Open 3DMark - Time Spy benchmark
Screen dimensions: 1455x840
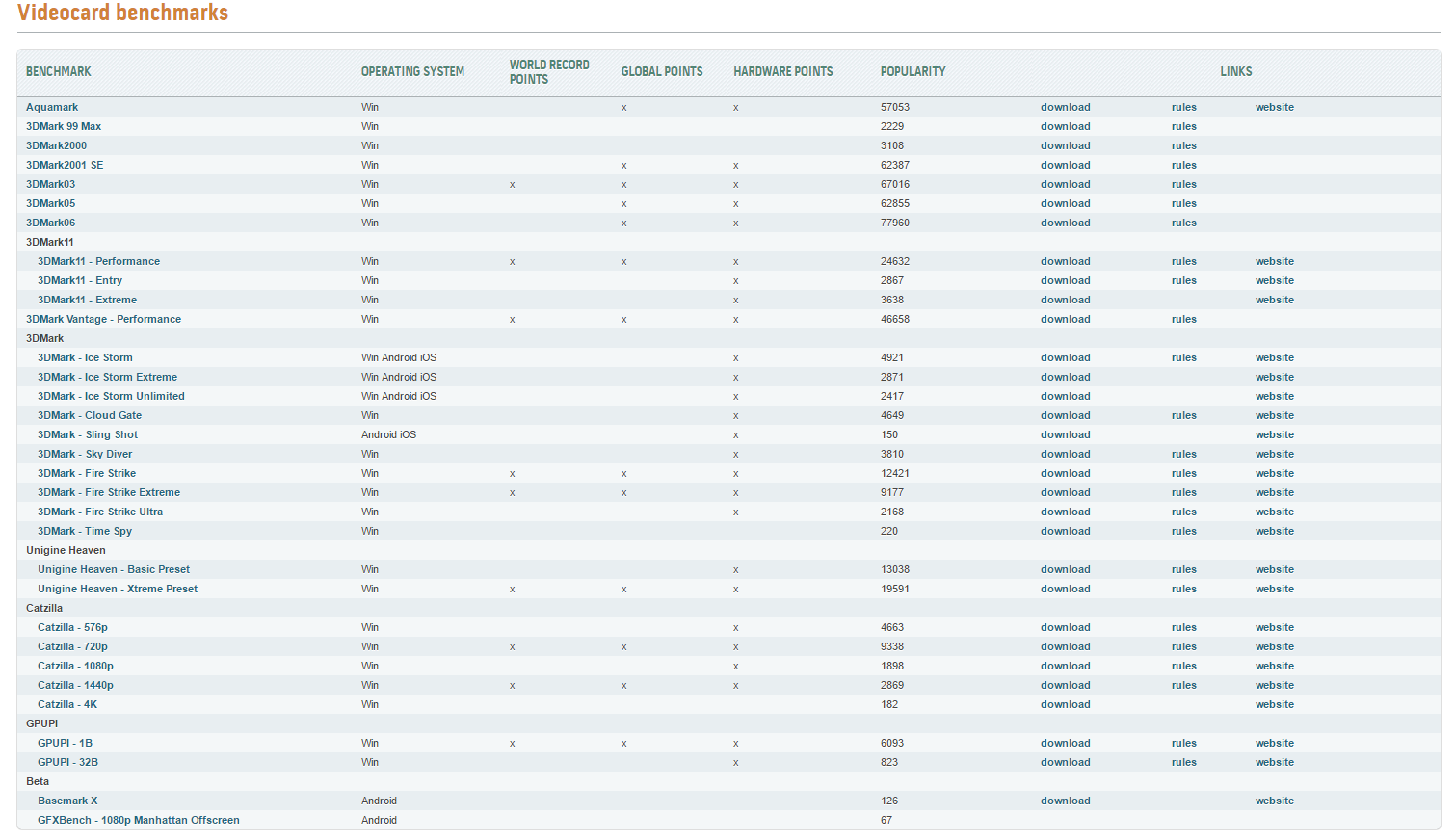(x=85, y=531)
